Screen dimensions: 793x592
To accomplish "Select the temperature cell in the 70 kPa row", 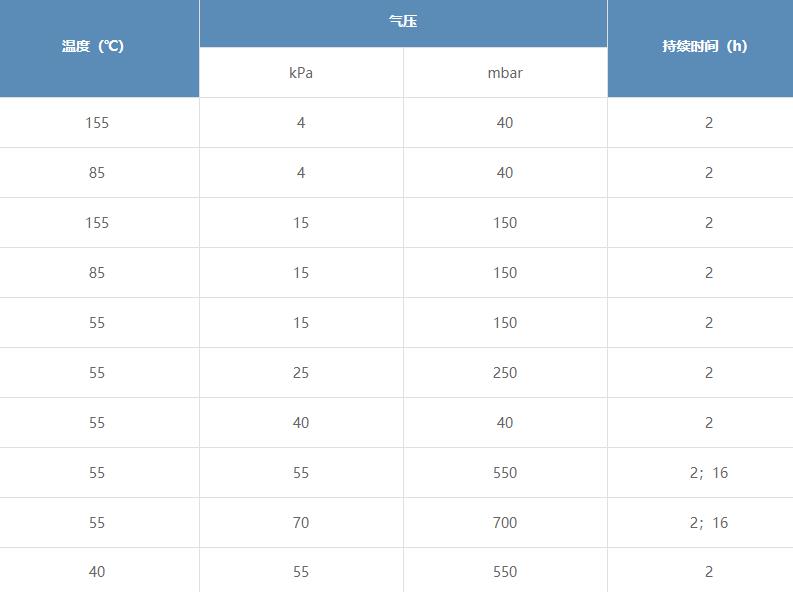I will click(x=97, y=523).
